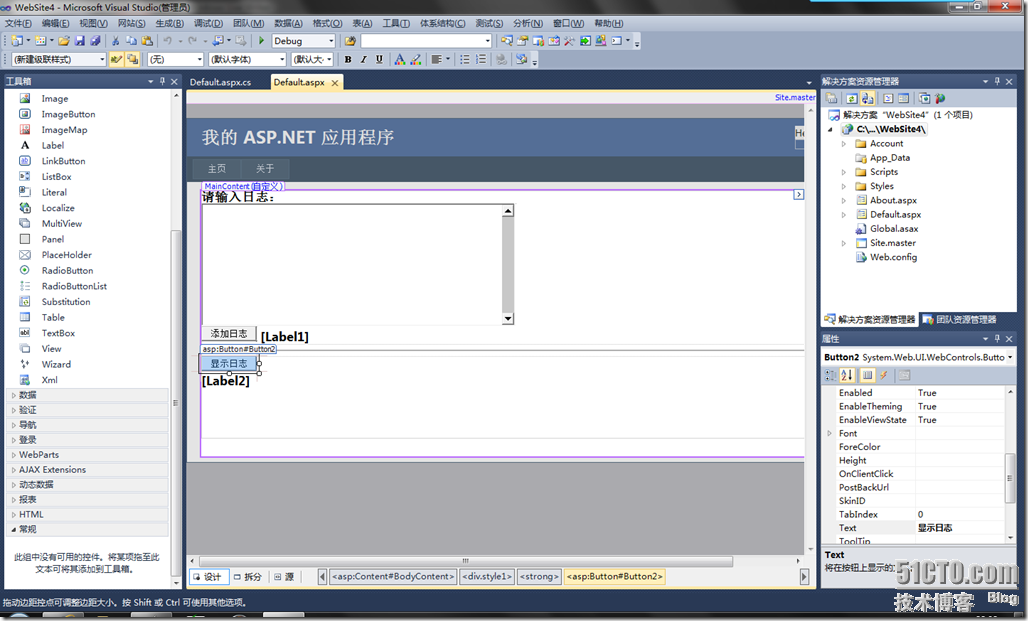
Task: Click the asp:Content#BodyContent breadcrumb tag
Action: tap(393, 576)
